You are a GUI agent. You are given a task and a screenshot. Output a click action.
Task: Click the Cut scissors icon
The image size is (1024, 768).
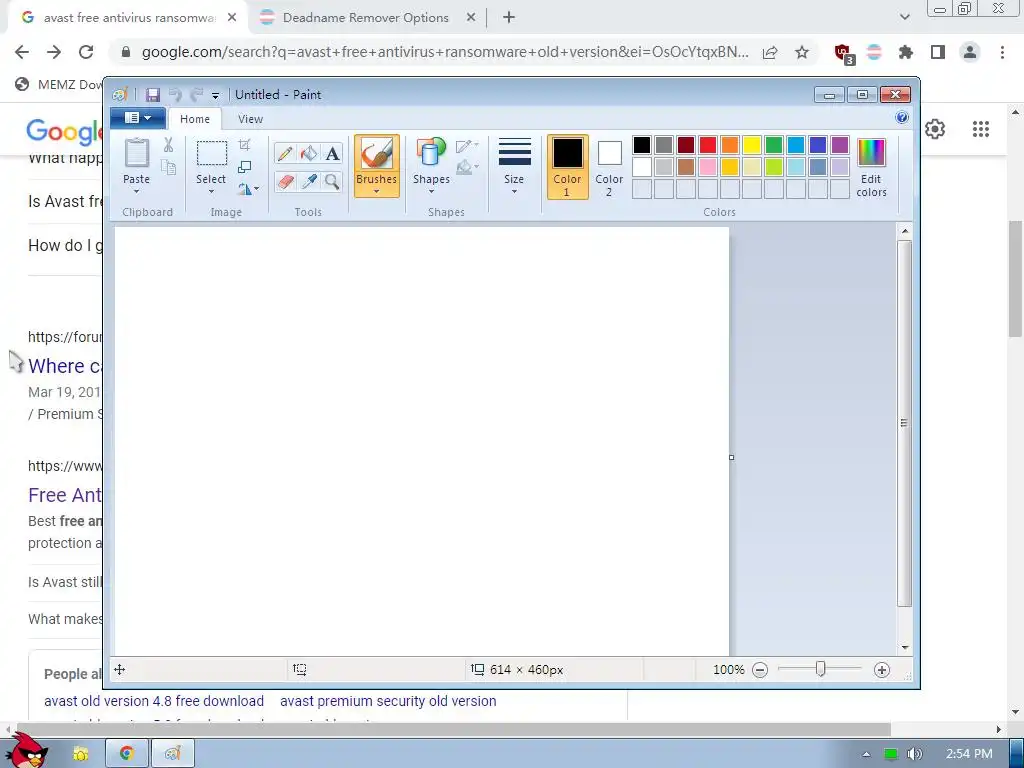[x=168, y=145]
